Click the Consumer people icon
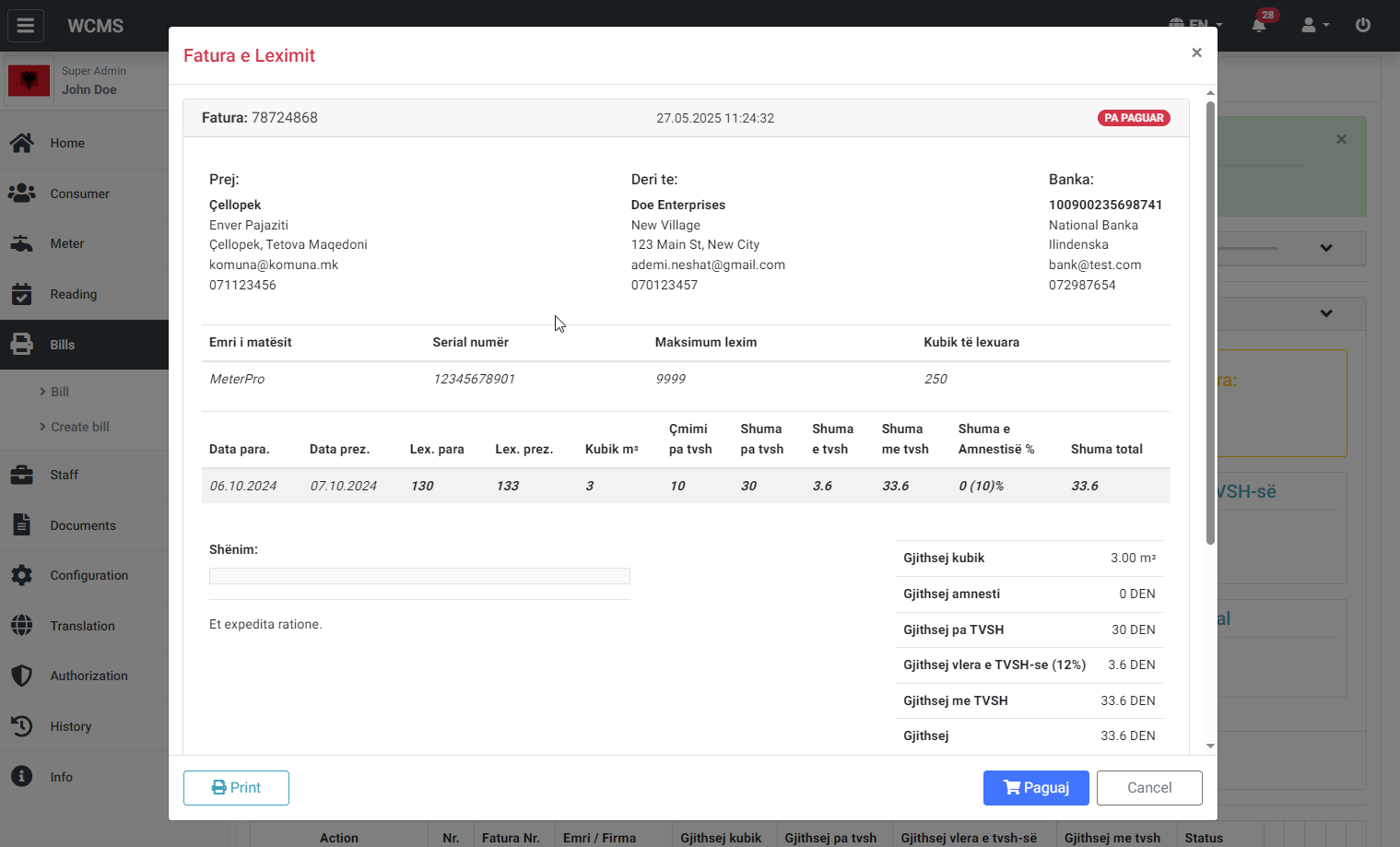Screen dimensions: 1400x847 pos(22,194)
